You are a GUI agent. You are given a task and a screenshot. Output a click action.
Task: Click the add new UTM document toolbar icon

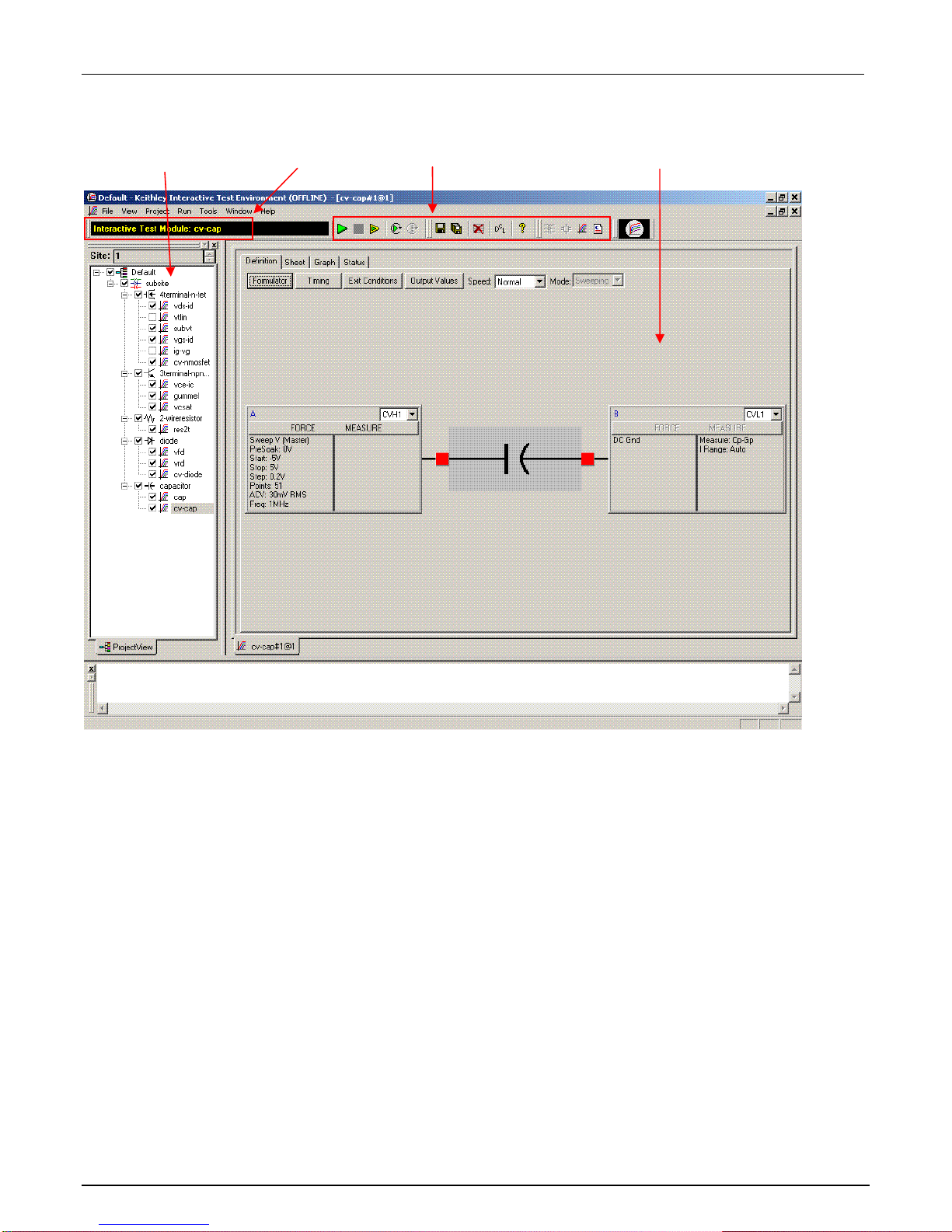(598, 229)
